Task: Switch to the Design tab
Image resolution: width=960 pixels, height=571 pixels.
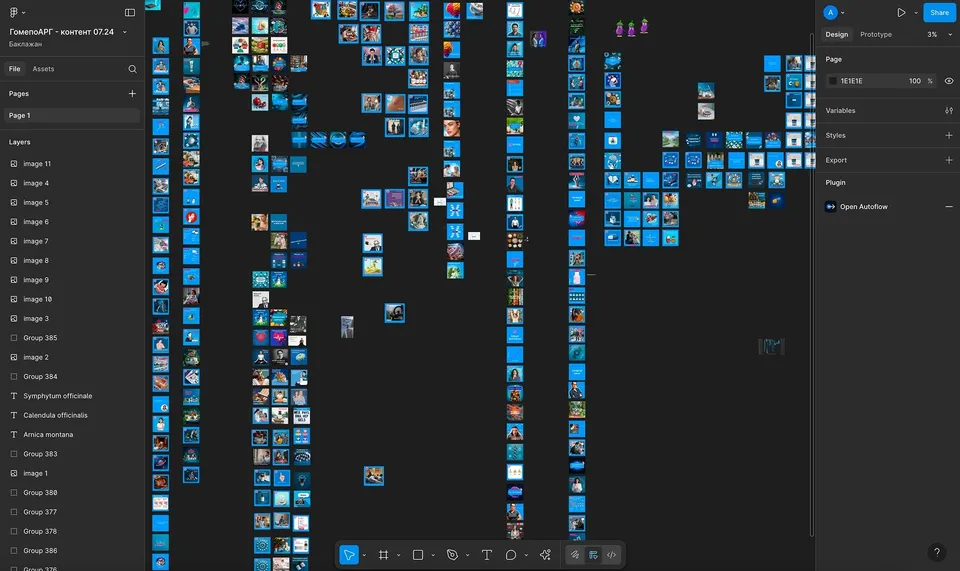Action: (x=836, y=35)
